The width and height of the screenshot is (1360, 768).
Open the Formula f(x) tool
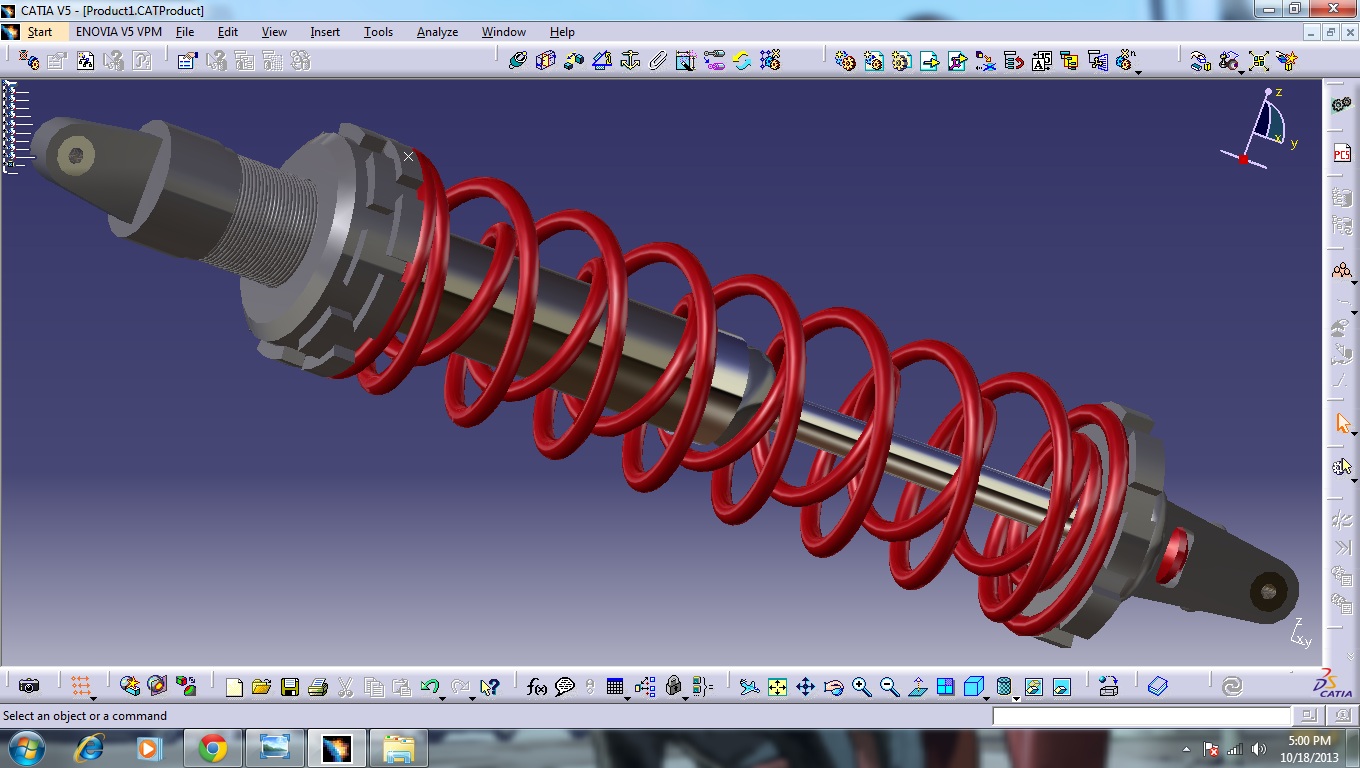(x=537, y=687)
